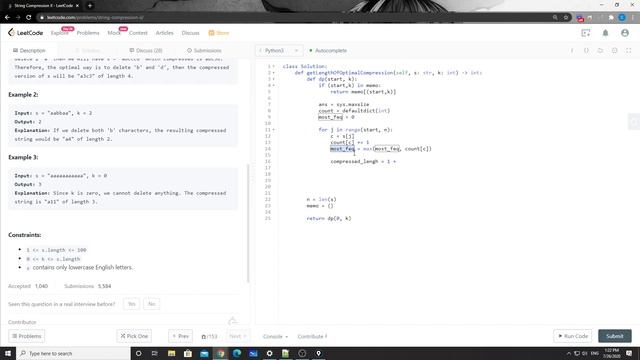Bookmark the page with the star icon
This screenshot has width=640, height=360.
point(566,18)
